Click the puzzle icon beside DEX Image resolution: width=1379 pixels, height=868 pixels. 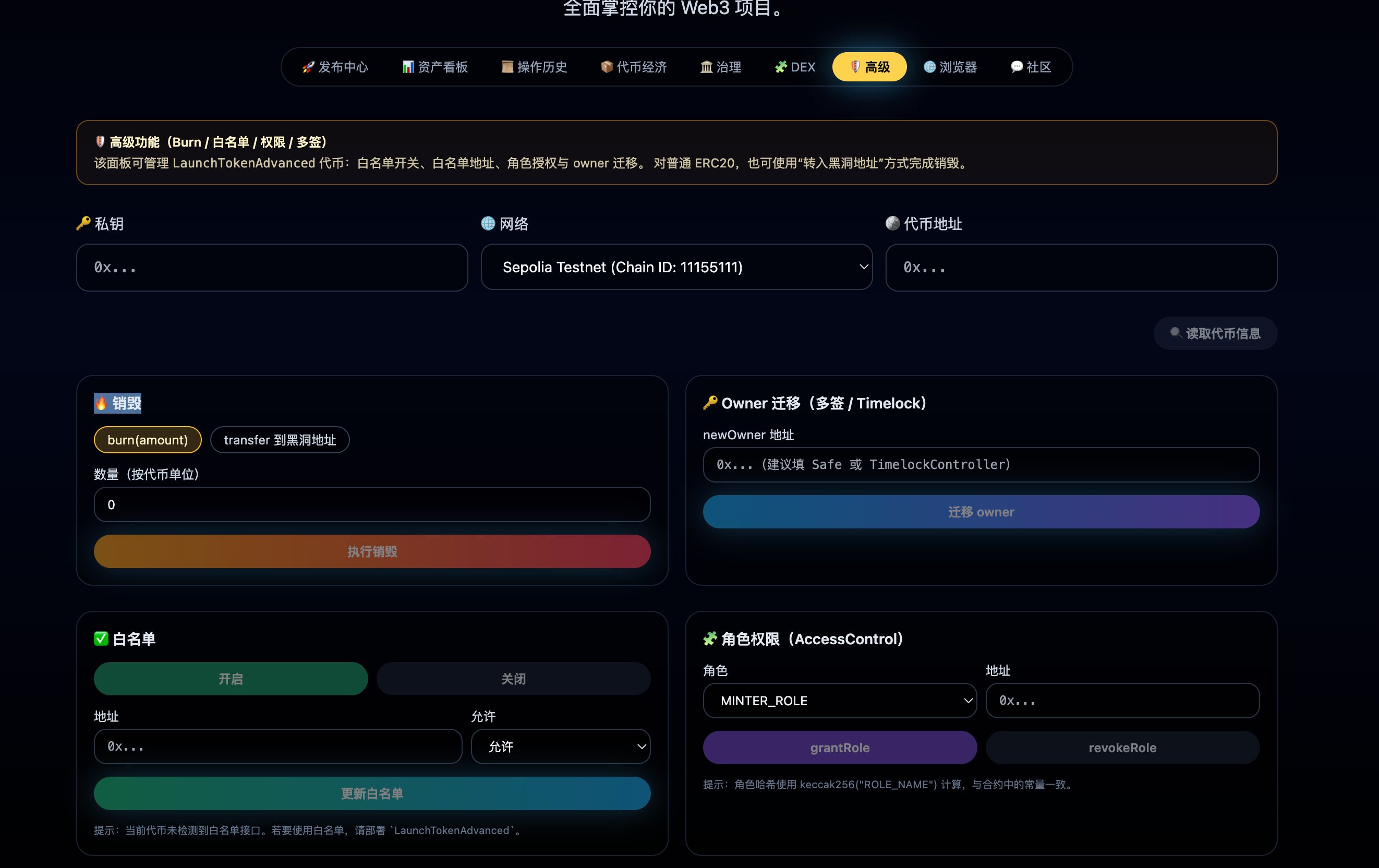click(x=781, y=67)
